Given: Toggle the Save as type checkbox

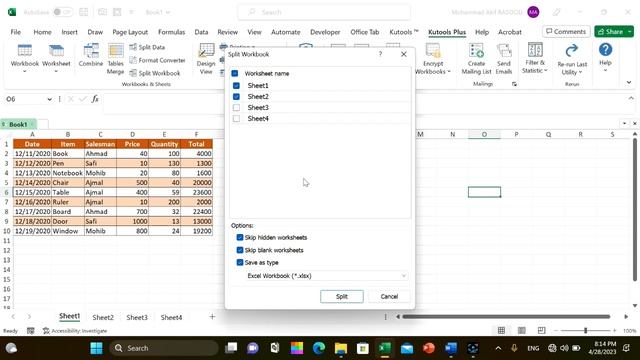Looking at the screenshot, I should click(x=240, y=262).
